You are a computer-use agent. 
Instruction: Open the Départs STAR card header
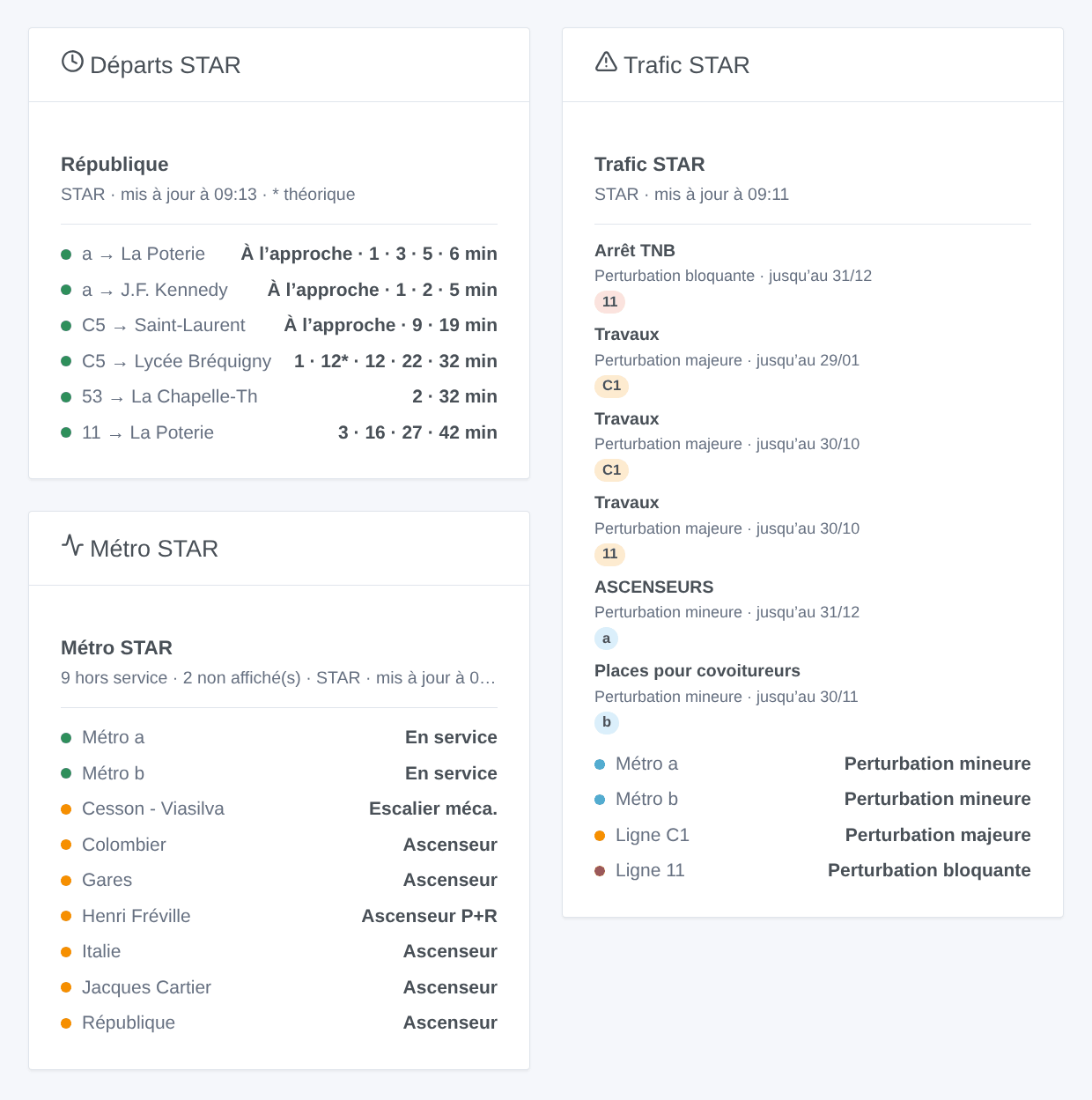coord(279,65)
